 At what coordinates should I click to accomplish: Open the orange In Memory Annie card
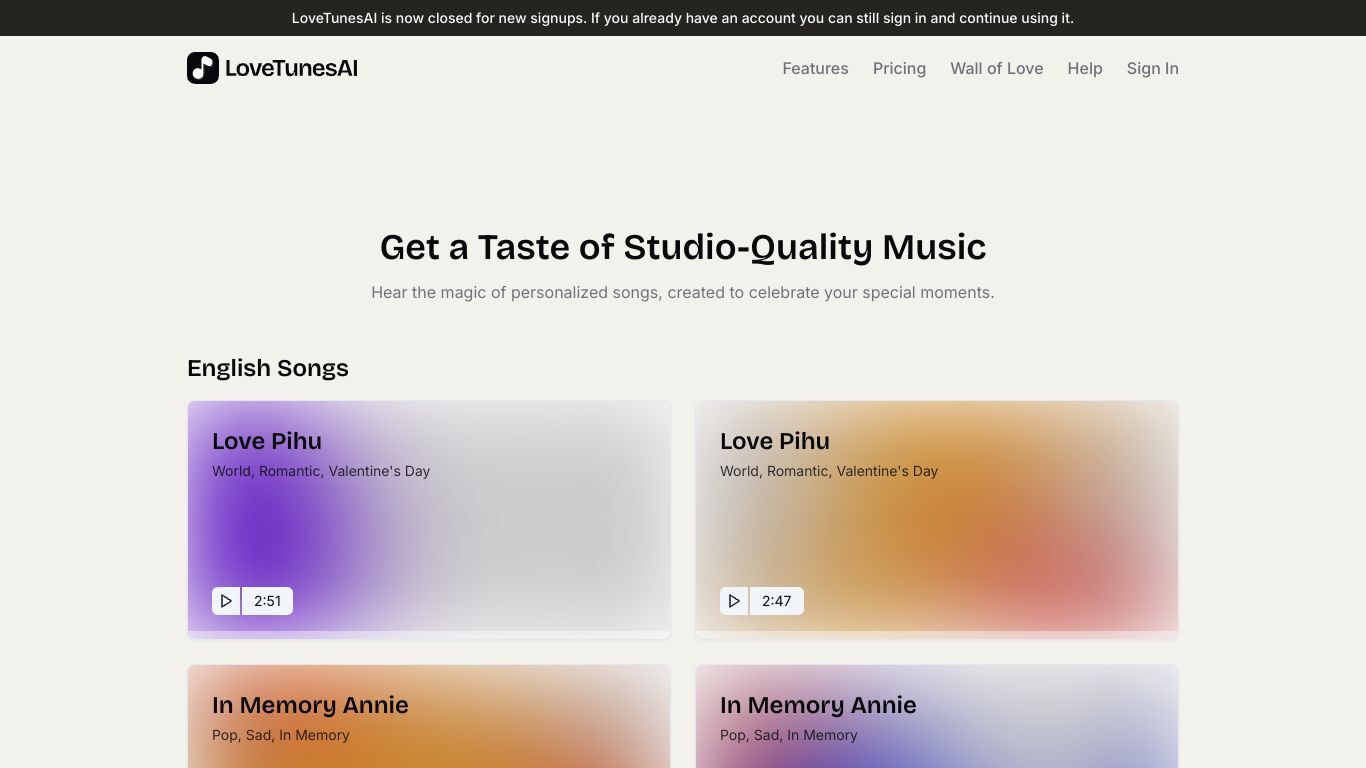click(429, 716)
